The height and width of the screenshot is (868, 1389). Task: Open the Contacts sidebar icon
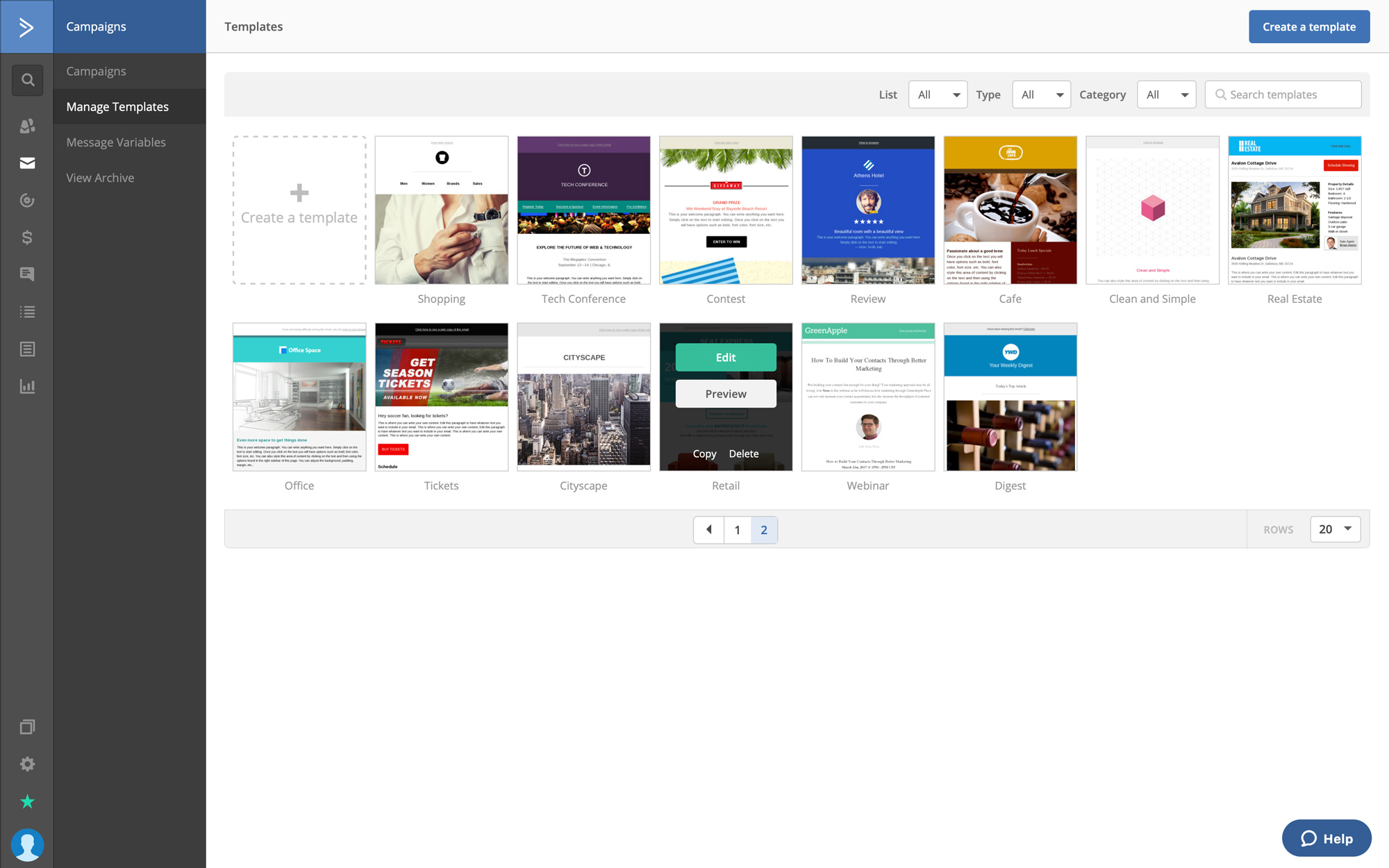pyautogui.click(x=27, y=126)
